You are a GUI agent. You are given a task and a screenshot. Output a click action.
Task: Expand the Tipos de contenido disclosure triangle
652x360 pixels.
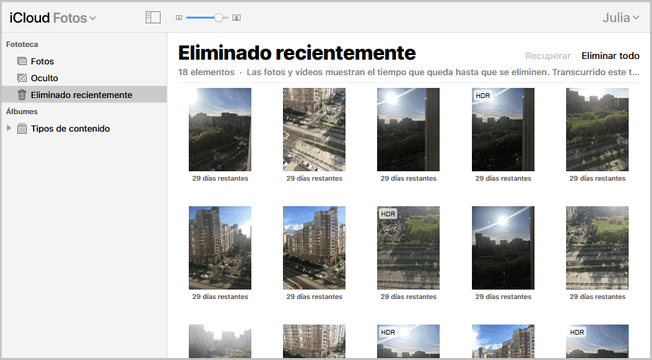tap(9, 128)
